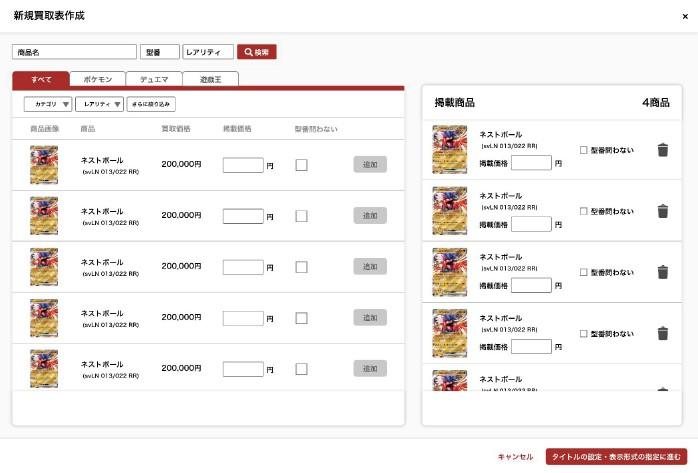The height and width of the screenshot is (473, 698).
Task: Click 追加 in the second product row
Action: pos(370,215)
